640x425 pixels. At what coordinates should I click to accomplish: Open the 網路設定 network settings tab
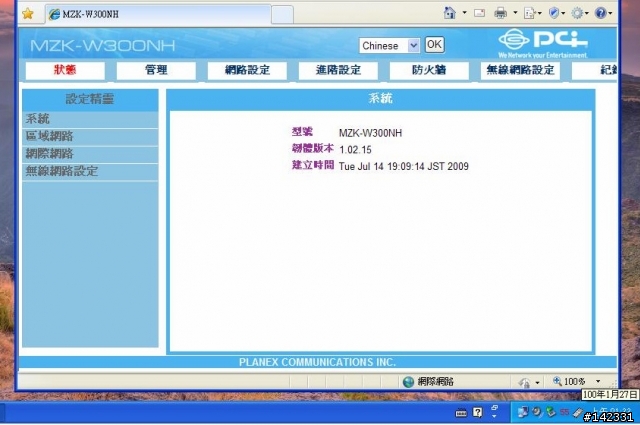click(x=247, y=70)
